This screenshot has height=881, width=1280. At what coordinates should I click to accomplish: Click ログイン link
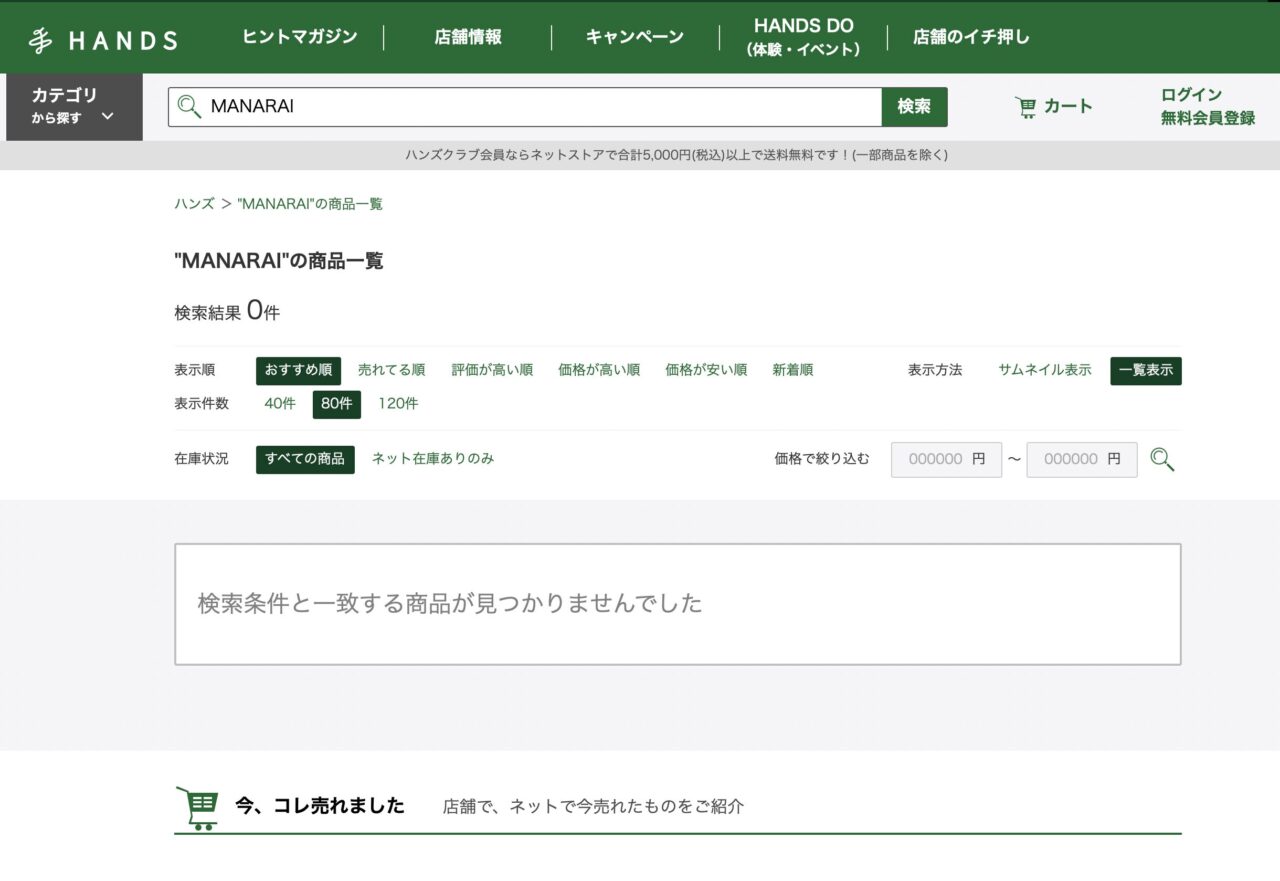[x=1191, y=95]
